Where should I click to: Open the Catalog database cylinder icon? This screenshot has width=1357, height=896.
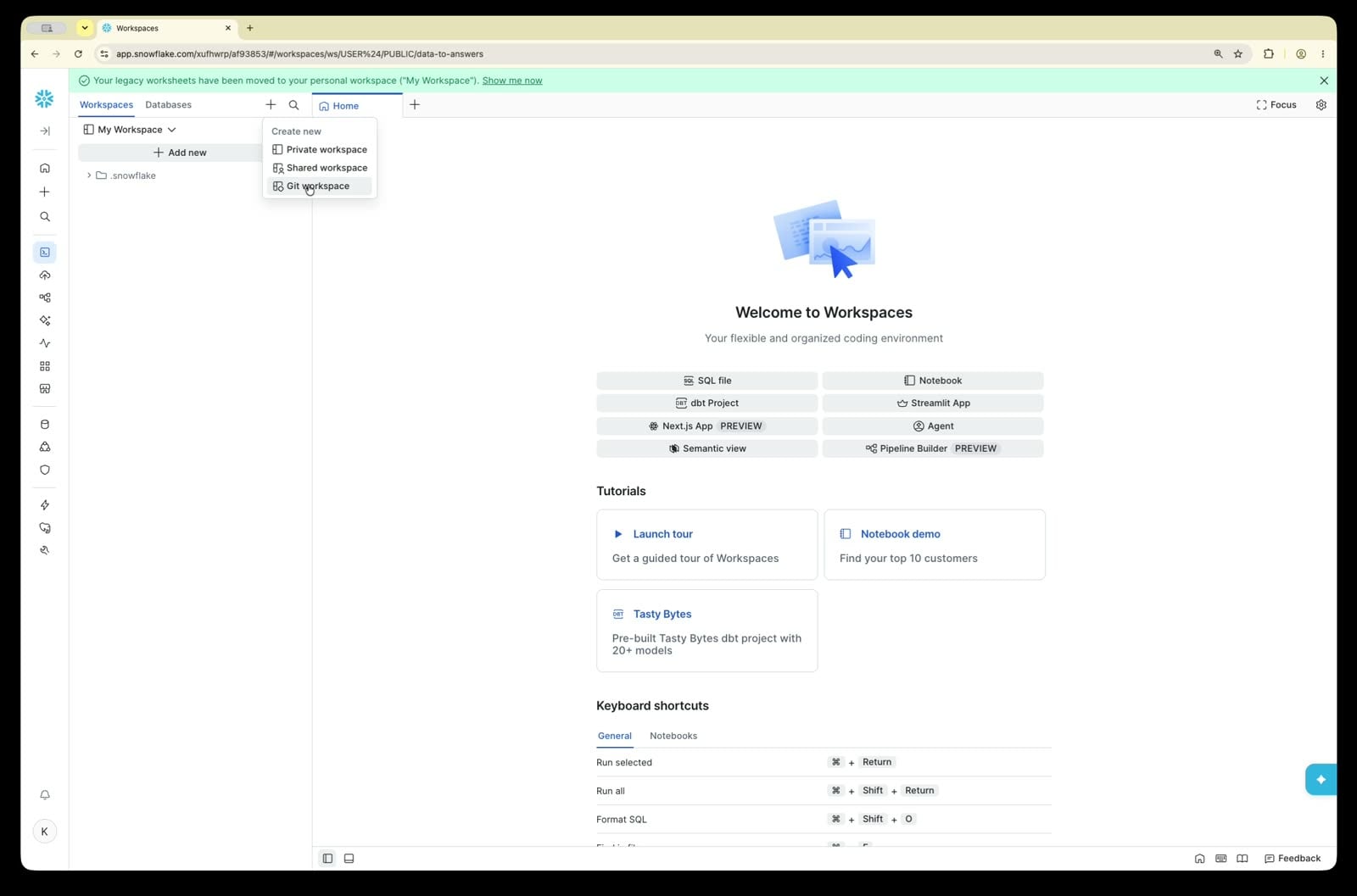tap(45, 424)
